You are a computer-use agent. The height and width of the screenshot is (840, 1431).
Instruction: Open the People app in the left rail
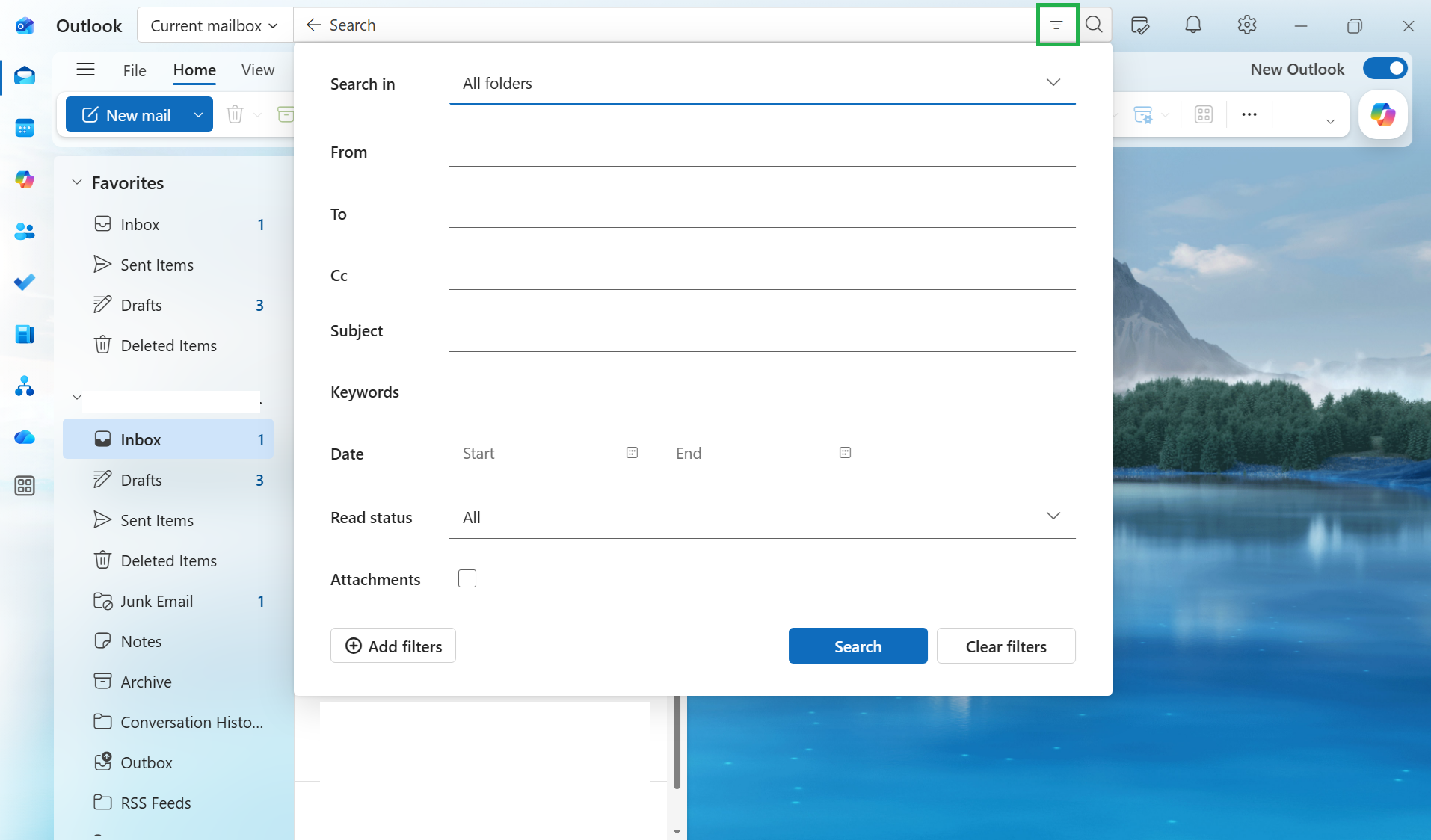click(x=25, y=232)
